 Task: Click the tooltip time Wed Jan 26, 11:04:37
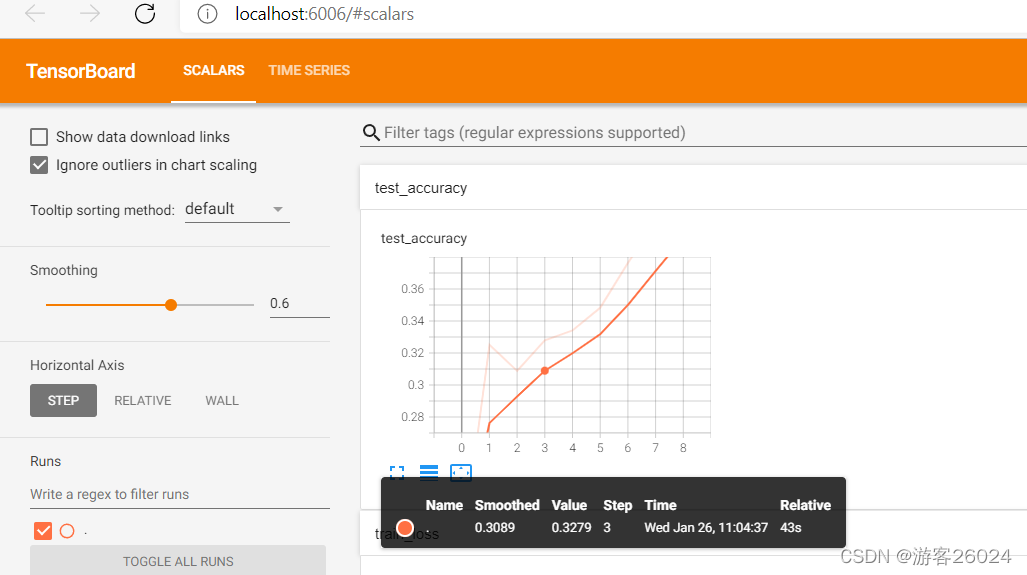(x=706, y=528)
